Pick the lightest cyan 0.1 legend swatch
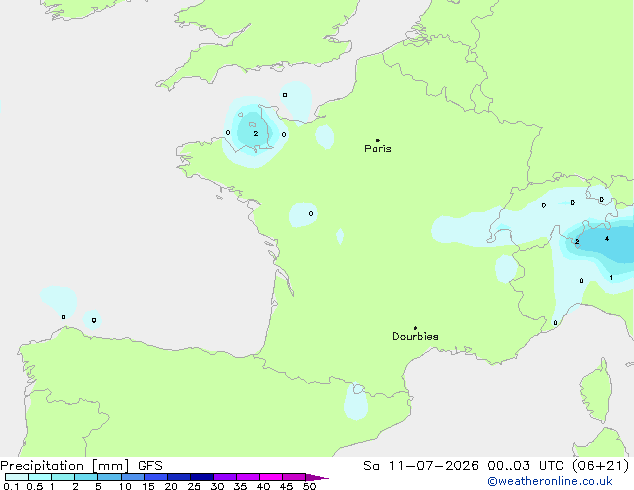 point(17,477)
